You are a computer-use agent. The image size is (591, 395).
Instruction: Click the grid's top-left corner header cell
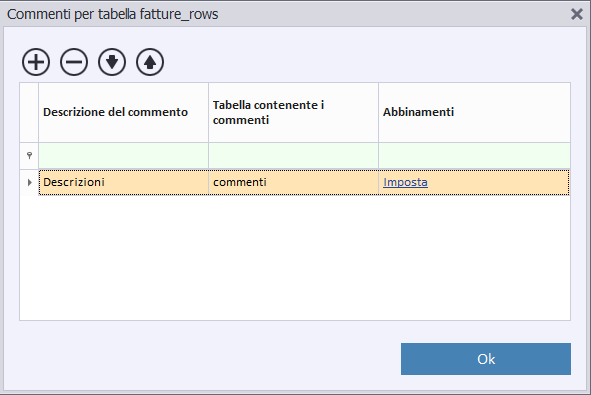[x=29, y=112]
